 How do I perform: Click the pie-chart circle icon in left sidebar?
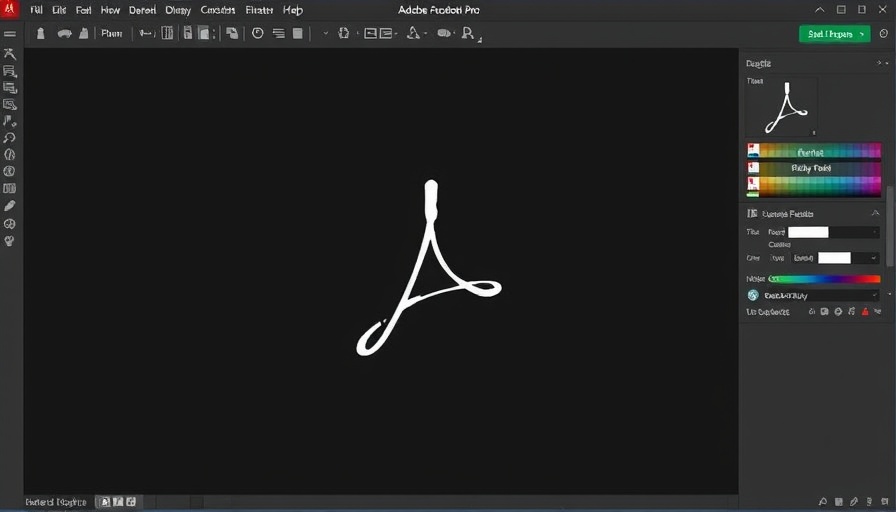[x=9, y=224]
